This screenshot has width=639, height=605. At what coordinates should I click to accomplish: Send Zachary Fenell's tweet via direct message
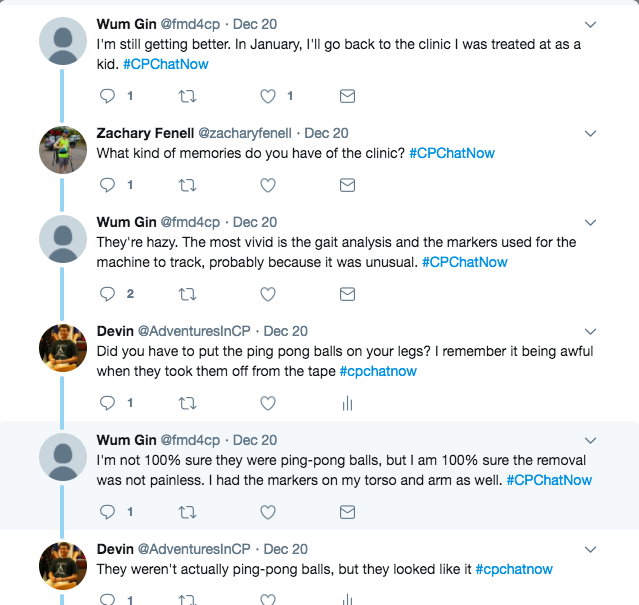347,185
